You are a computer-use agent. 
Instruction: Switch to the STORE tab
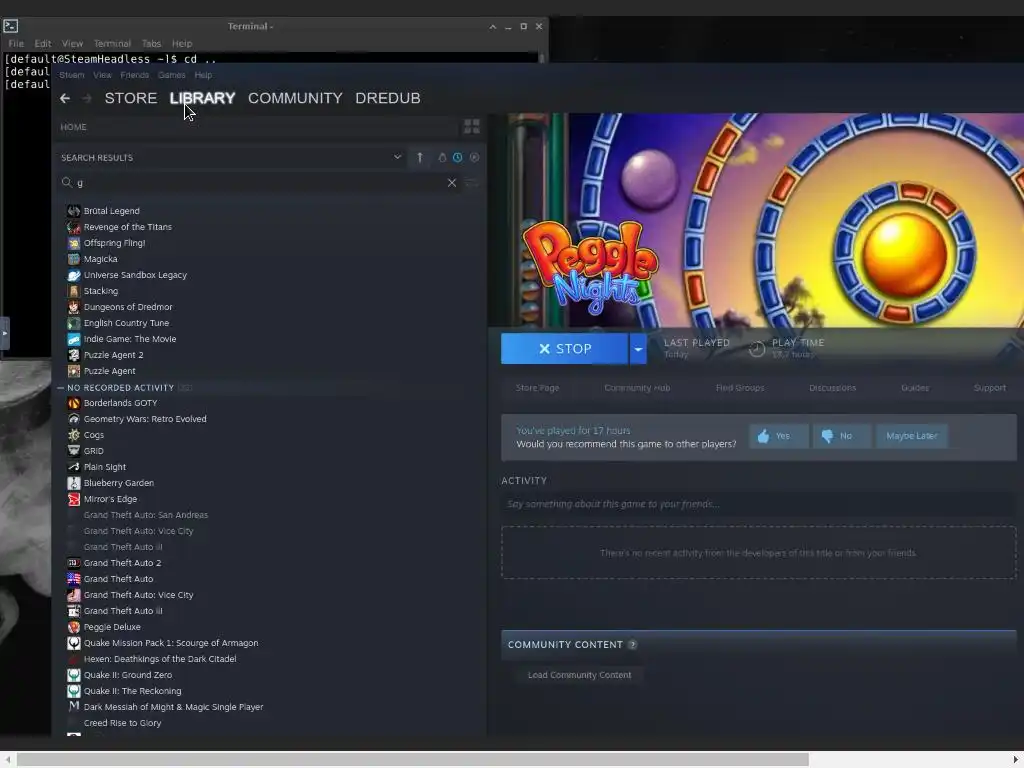point(131,98)
